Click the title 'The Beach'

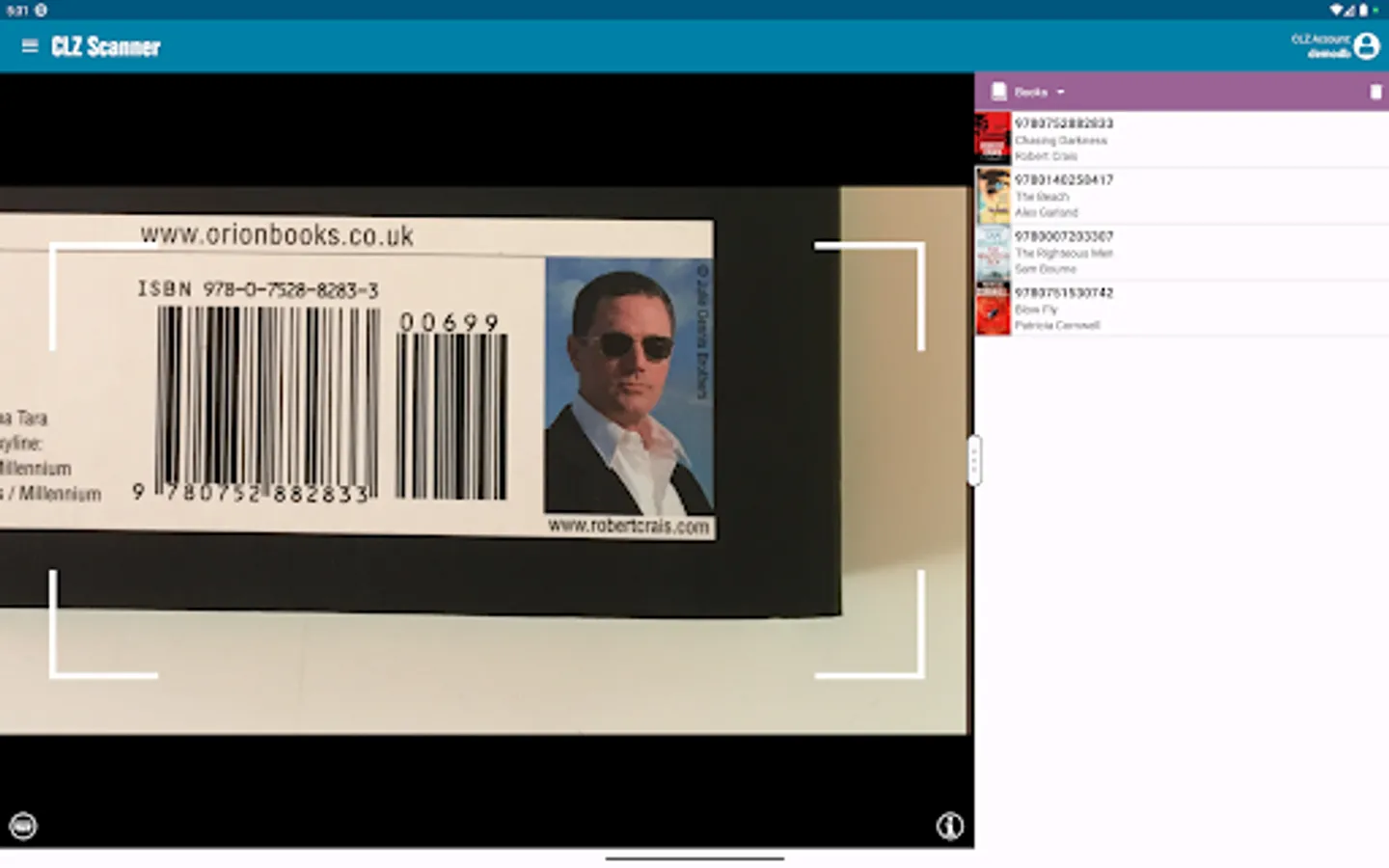tap(1042, 197)
